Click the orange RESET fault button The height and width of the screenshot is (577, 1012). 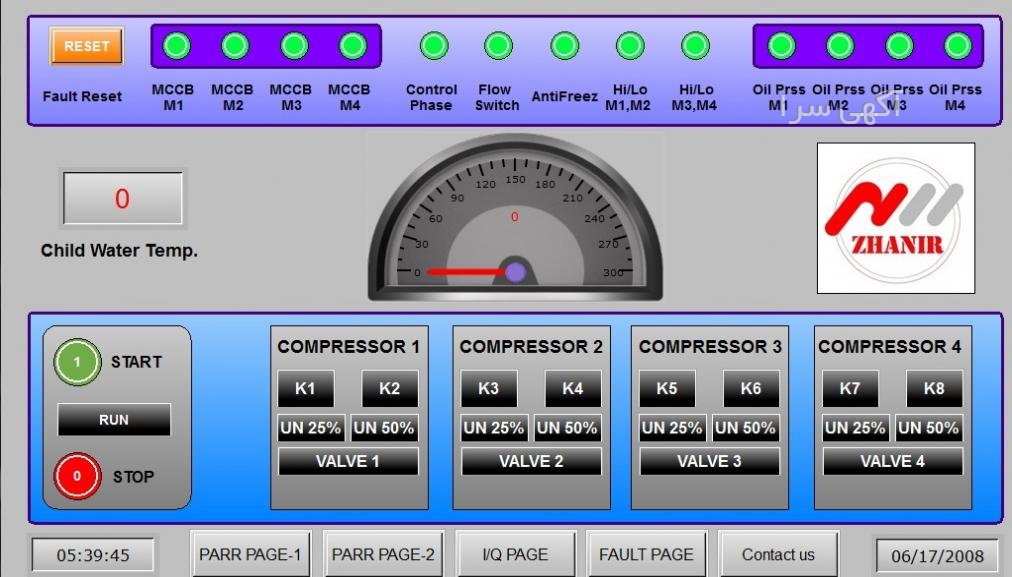tap(86, 46)
